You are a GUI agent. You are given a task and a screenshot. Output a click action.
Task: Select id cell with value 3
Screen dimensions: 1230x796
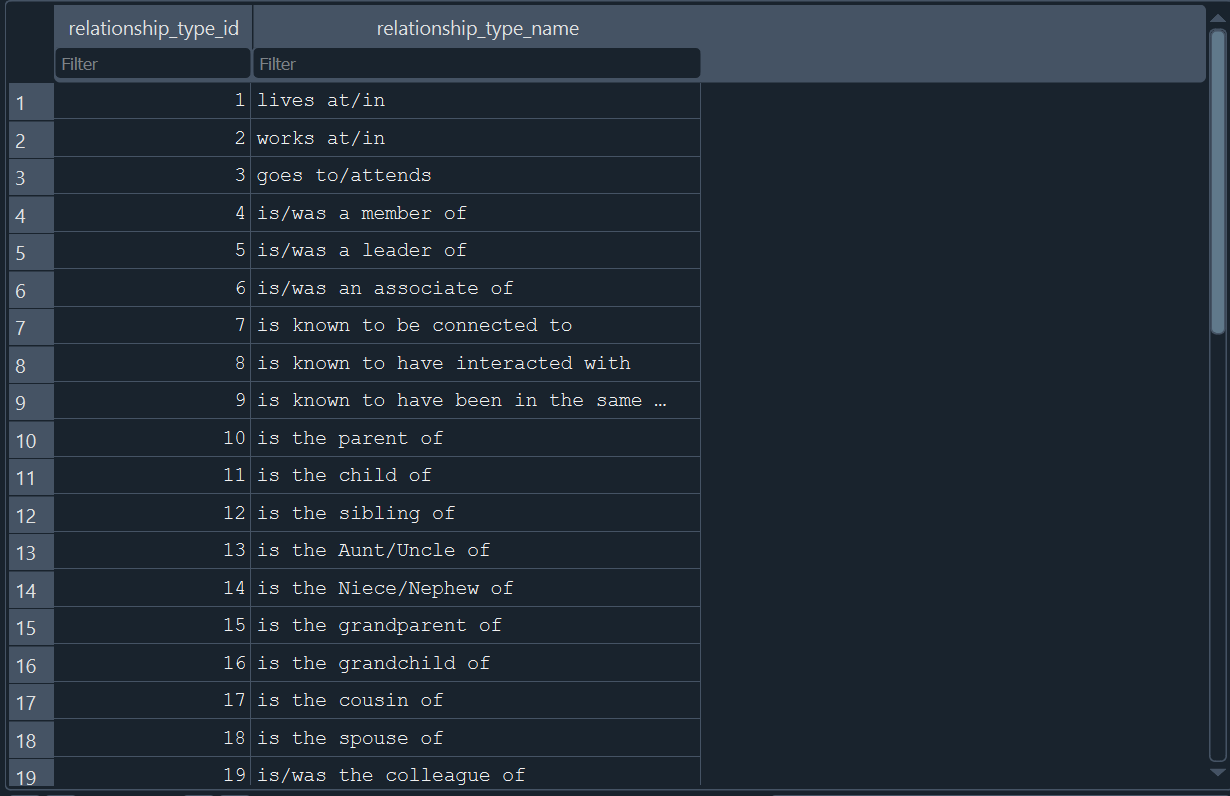pos(152,176)
